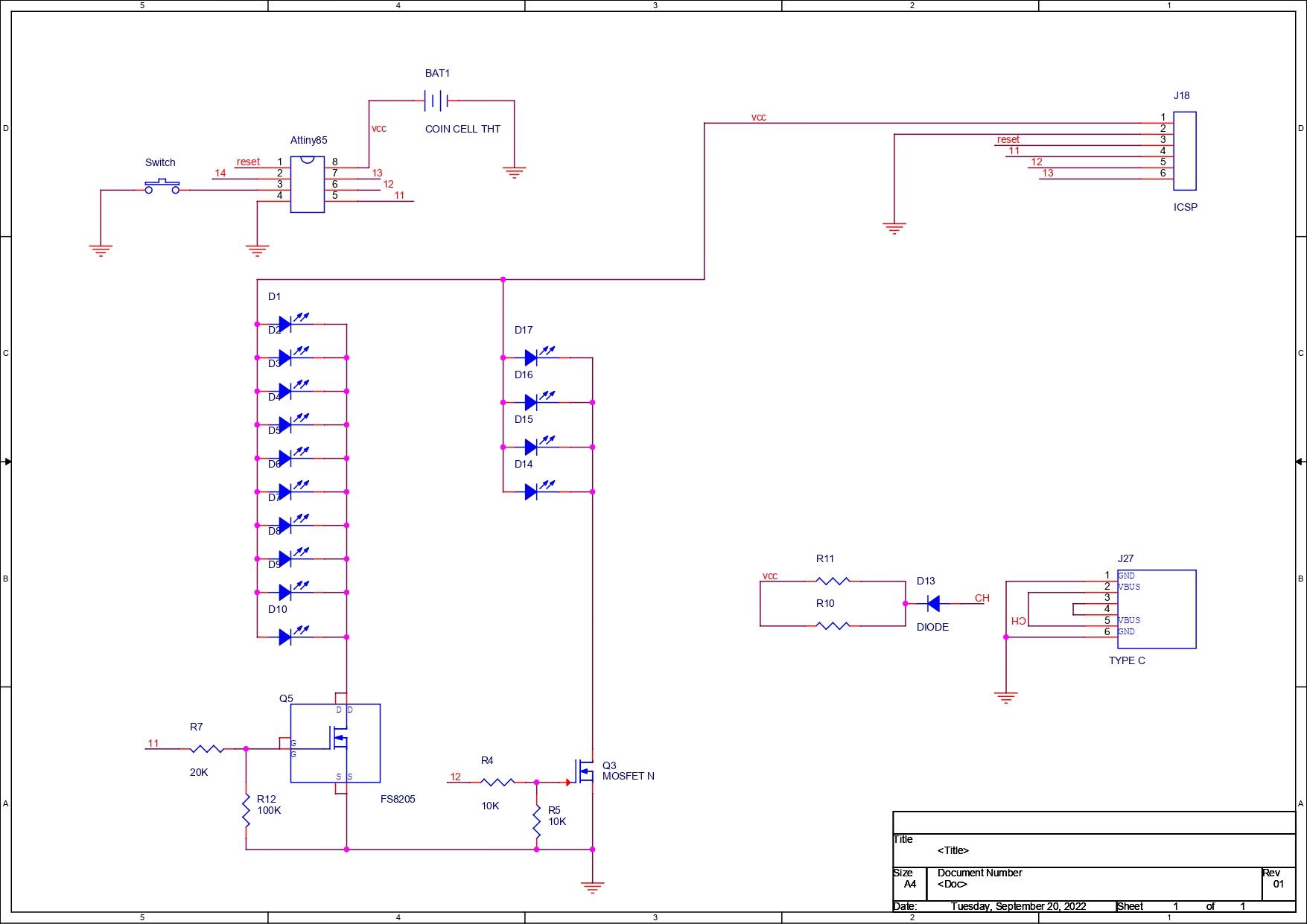Click the date Tuesday, September 20, 2022
Screen dimensions: 1307x924
pyautogui.click(x=1018, y=906)
